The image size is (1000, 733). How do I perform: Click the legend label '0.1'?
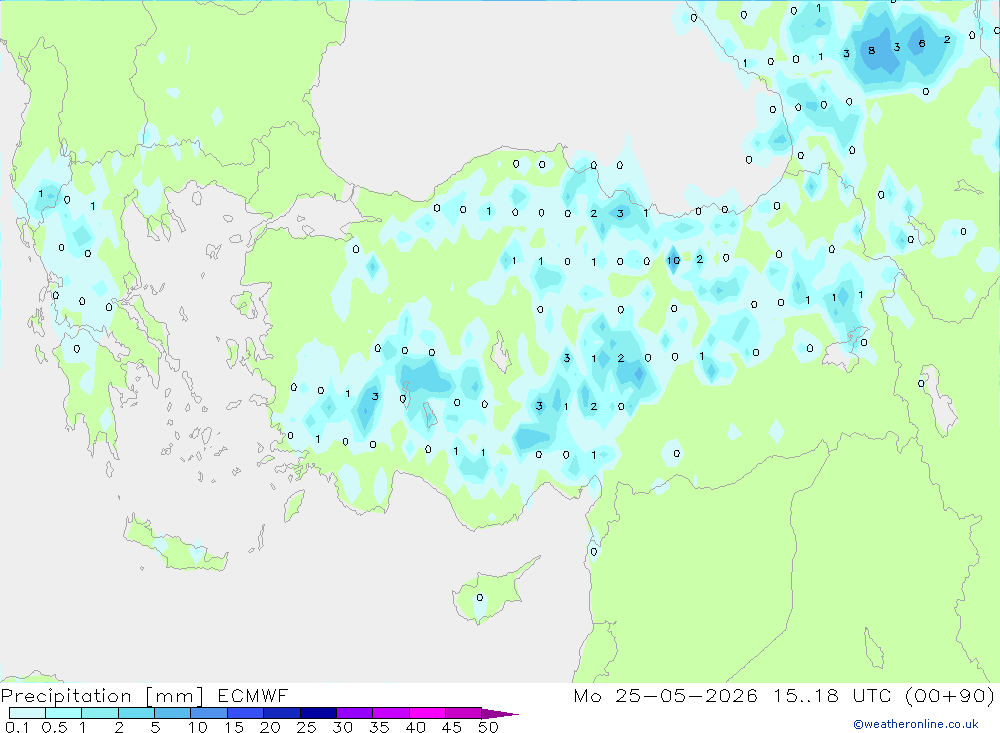pyautogui.click(x=17, y=727)
